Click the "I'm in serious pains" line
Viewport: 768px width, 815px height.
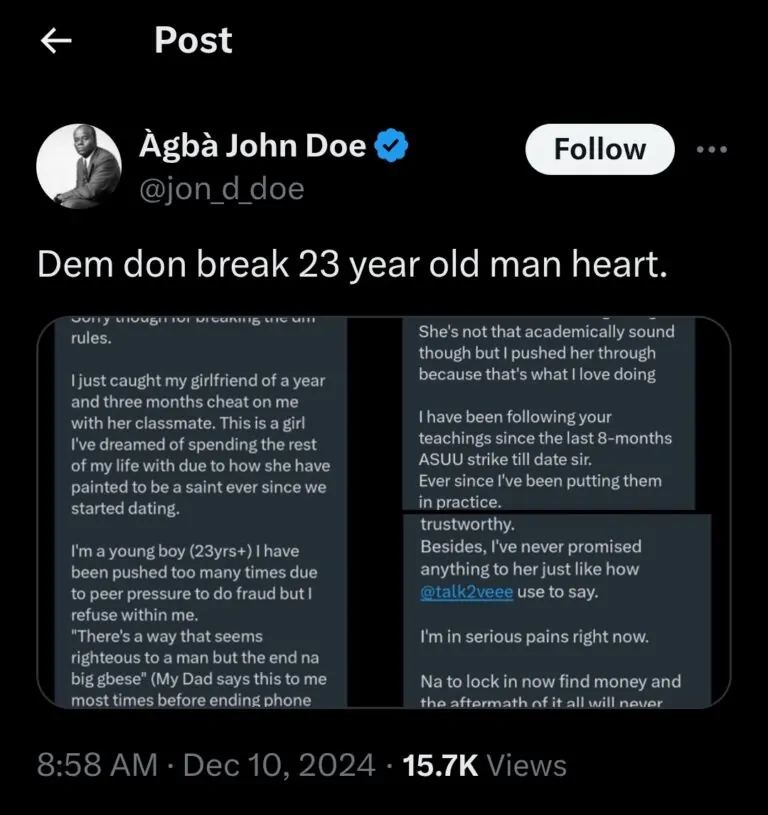[519, 635]
